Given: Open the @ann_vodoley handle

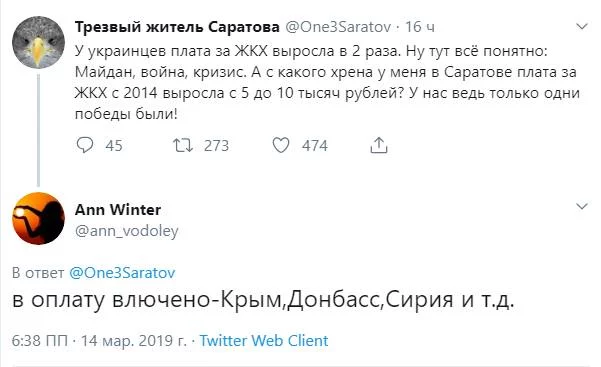Looking at the screenshot, I should tap(126, 231).
